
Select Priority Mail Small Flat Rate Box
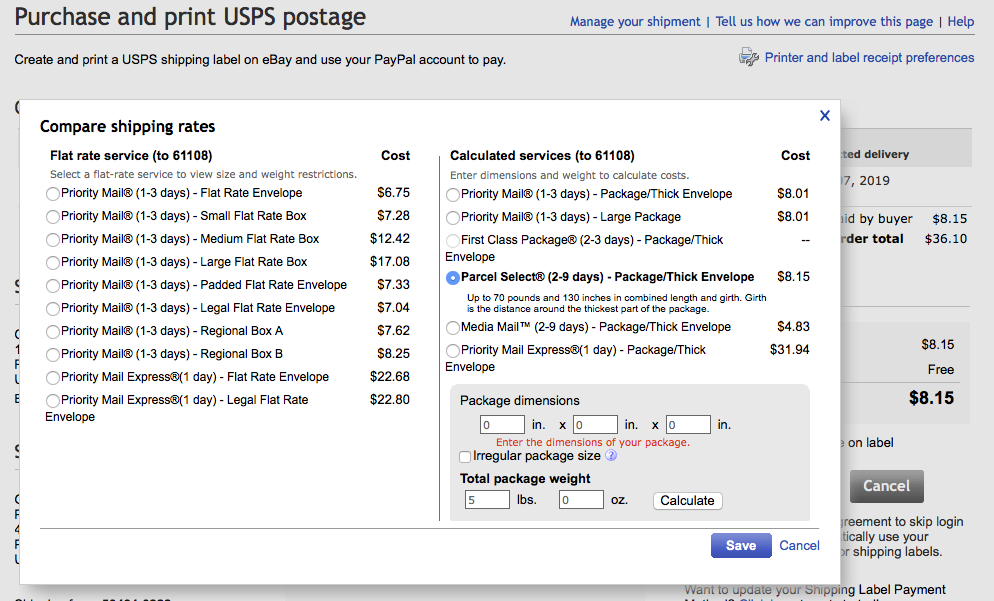point(53,217)
